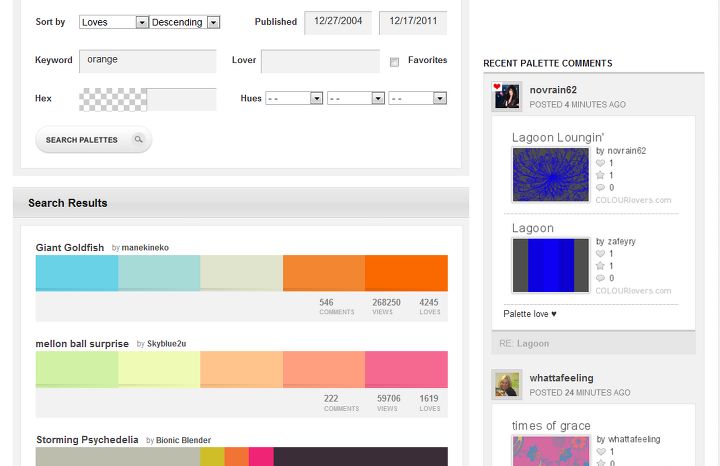The image size is (720, 466).
Task: Open the first Hues dropdown
Action: 294,98
